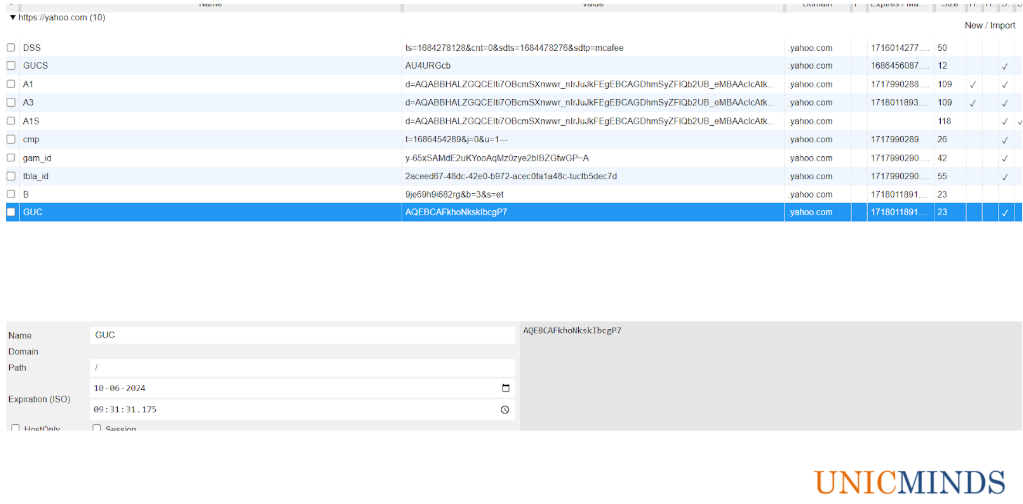This screenshot has width=1023, height=504.
Task: Tick the checkbox for the A1 cookie
Action: (x=11, y=84)
